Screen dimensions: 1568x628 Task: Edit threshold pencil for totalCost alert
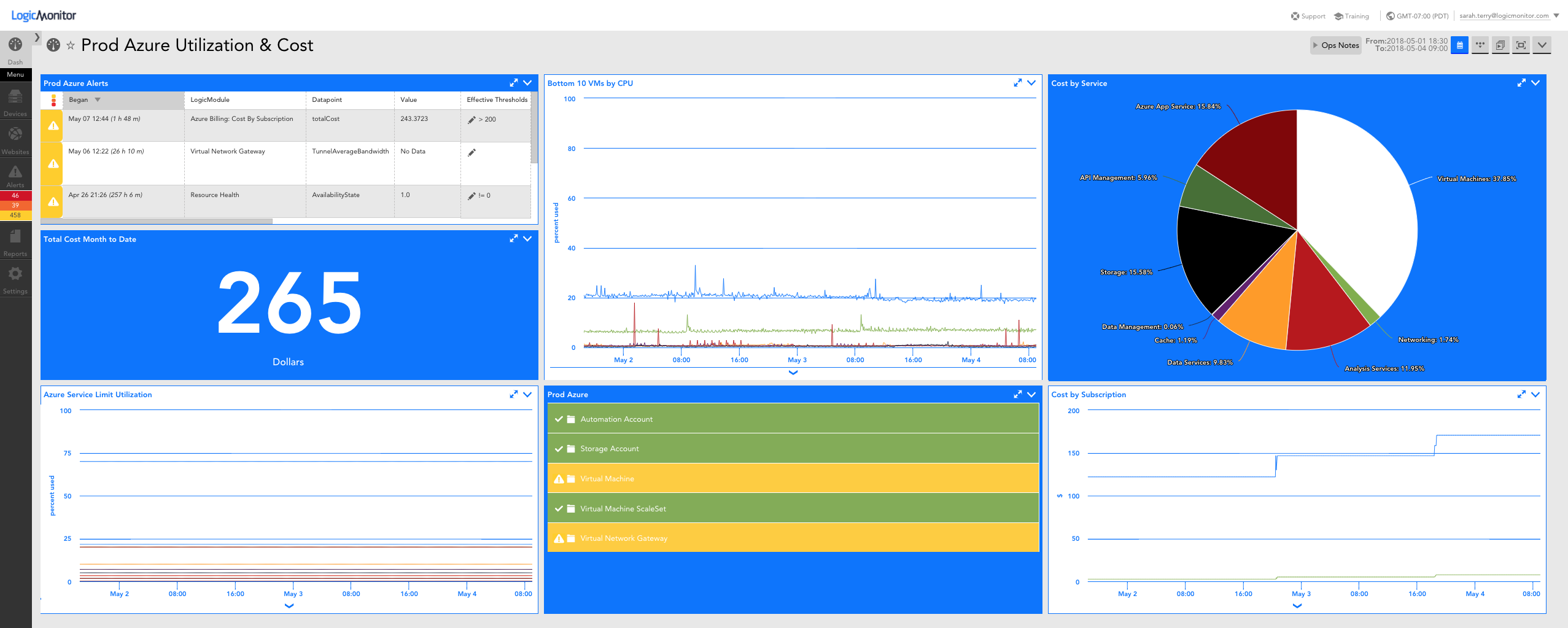click(x=472, y=120)
